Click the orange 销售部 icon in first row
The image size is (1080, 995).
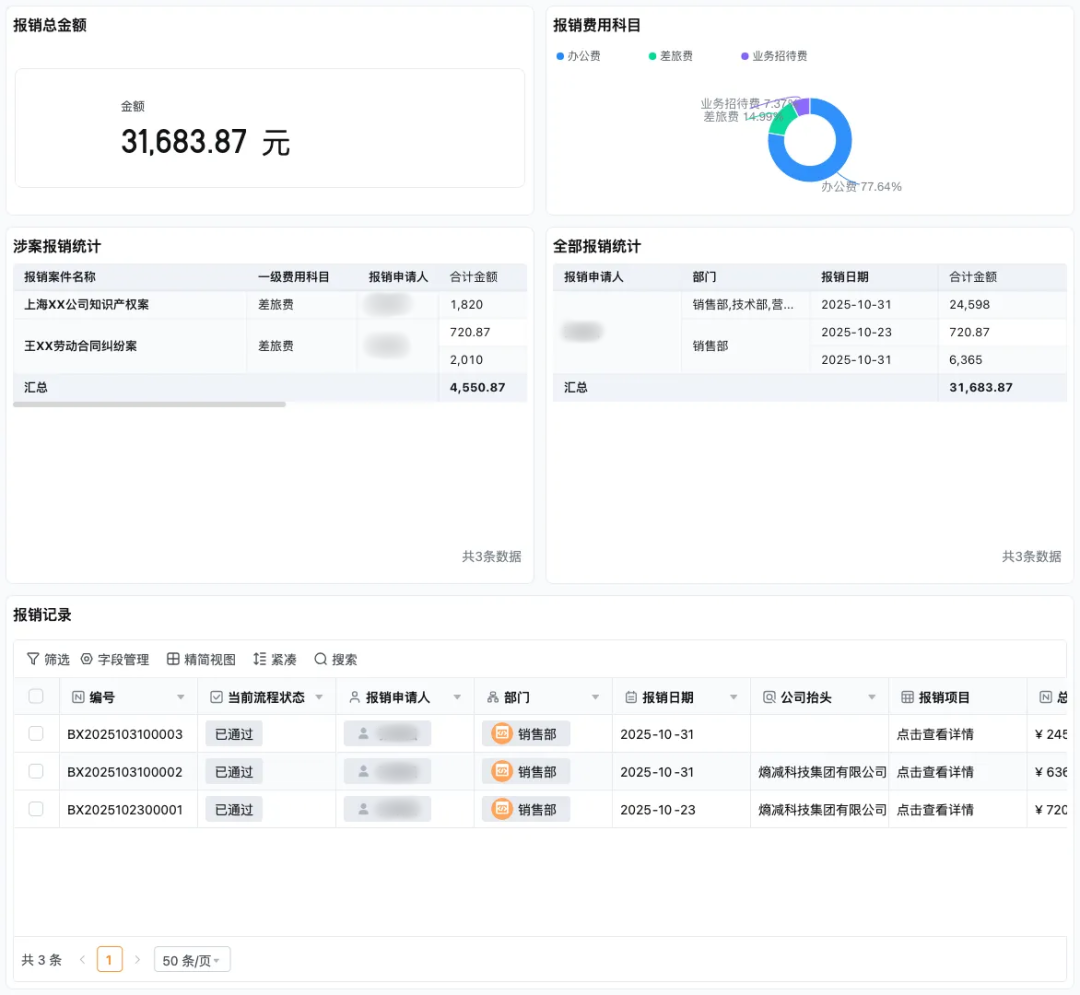(x=502, y=734)
